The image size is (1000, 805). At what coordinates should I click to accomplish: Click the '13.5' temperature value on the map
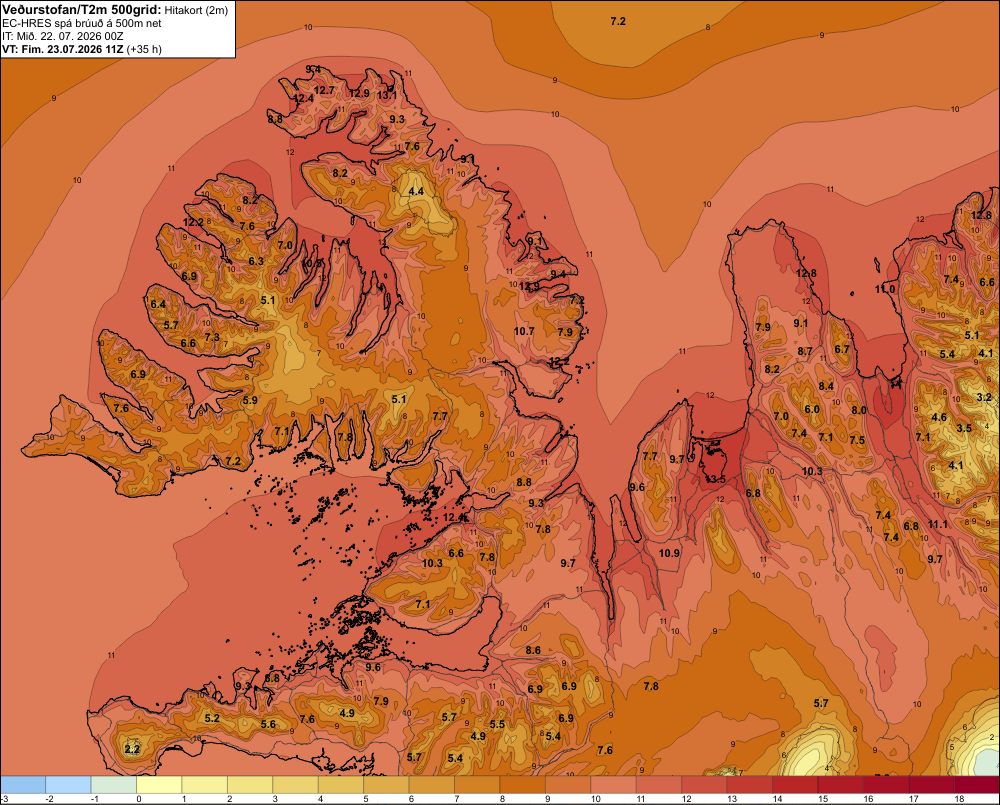(x=714, y=478)
